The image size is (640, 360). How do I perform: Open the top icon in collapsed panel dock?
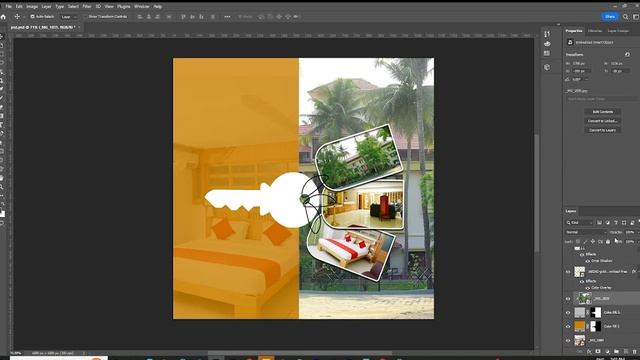547,34
